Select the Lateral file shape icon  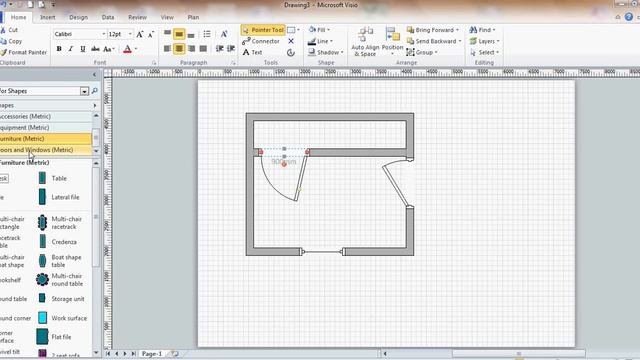pyautogui.click(x=42, y=197)
